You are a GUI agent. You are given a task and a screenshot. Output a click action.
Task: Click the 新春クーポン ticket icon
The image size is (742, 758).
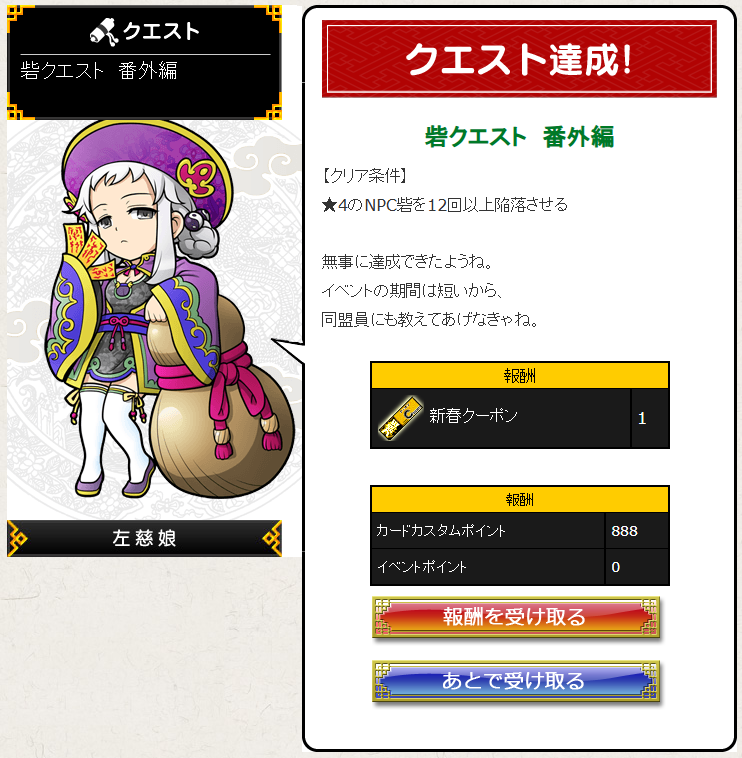tap(400, 418)
